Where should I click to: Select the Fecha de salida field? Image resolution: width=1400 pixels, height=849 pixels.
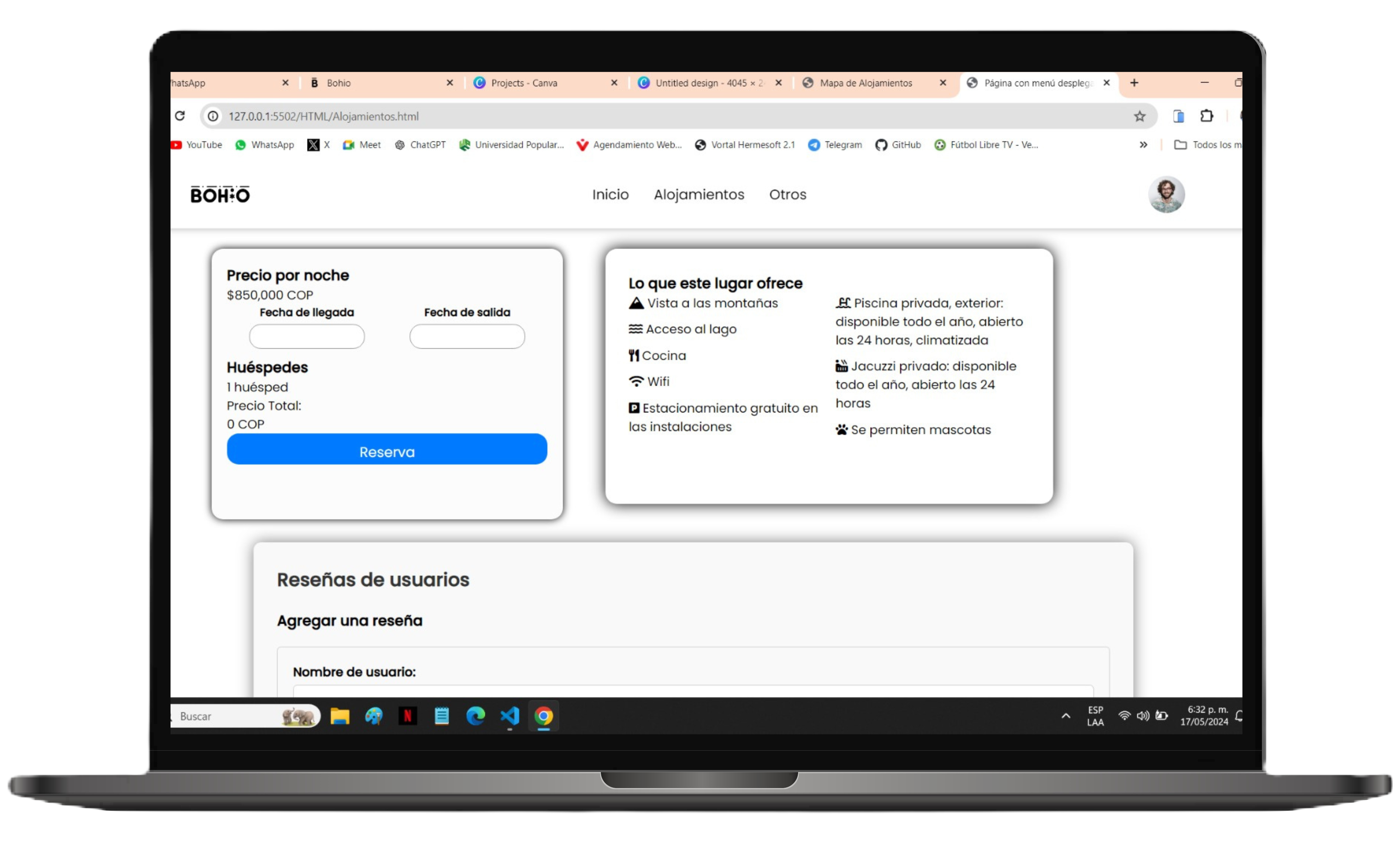pyautogui.click(x=467, y=337)
